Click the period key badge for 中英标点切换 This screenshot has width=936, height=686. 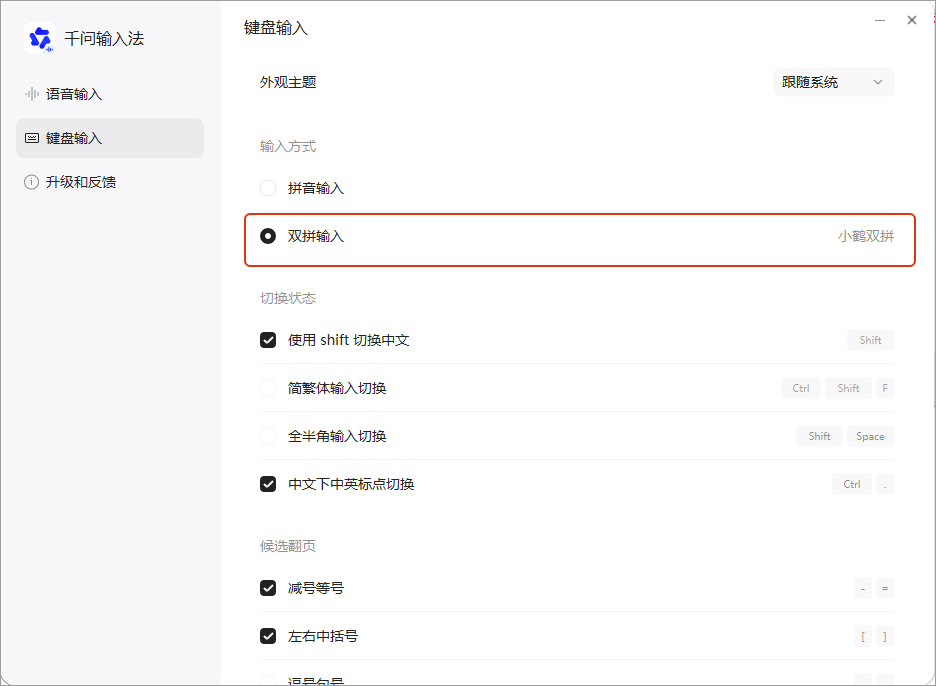(x=885, y=484)
